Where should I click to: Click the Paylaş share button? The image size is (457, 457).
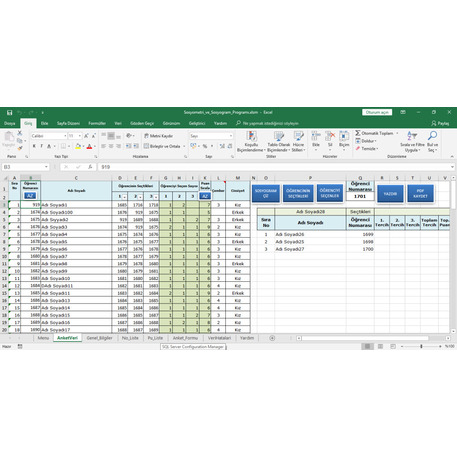[x=440, y=123]
